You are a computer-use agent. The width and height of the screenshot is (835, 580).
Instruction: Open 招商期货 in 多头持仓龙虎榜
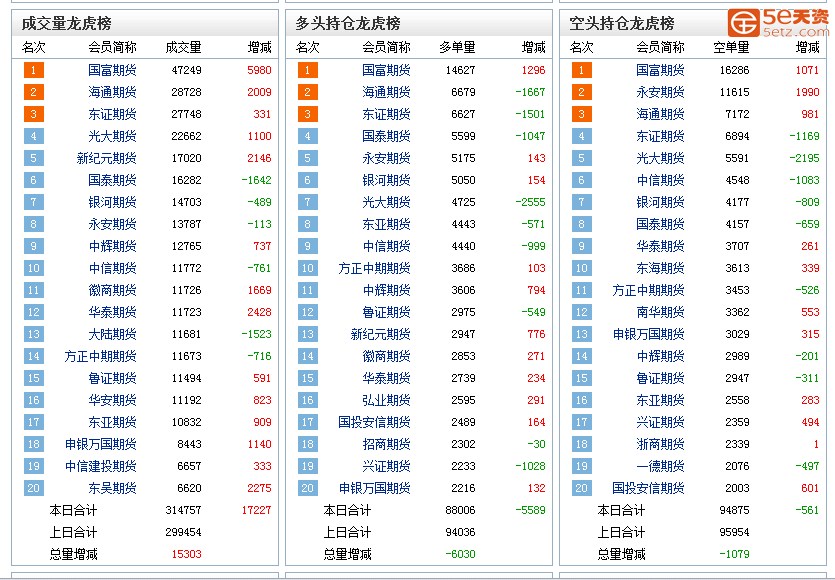click(x=386, y=444)
